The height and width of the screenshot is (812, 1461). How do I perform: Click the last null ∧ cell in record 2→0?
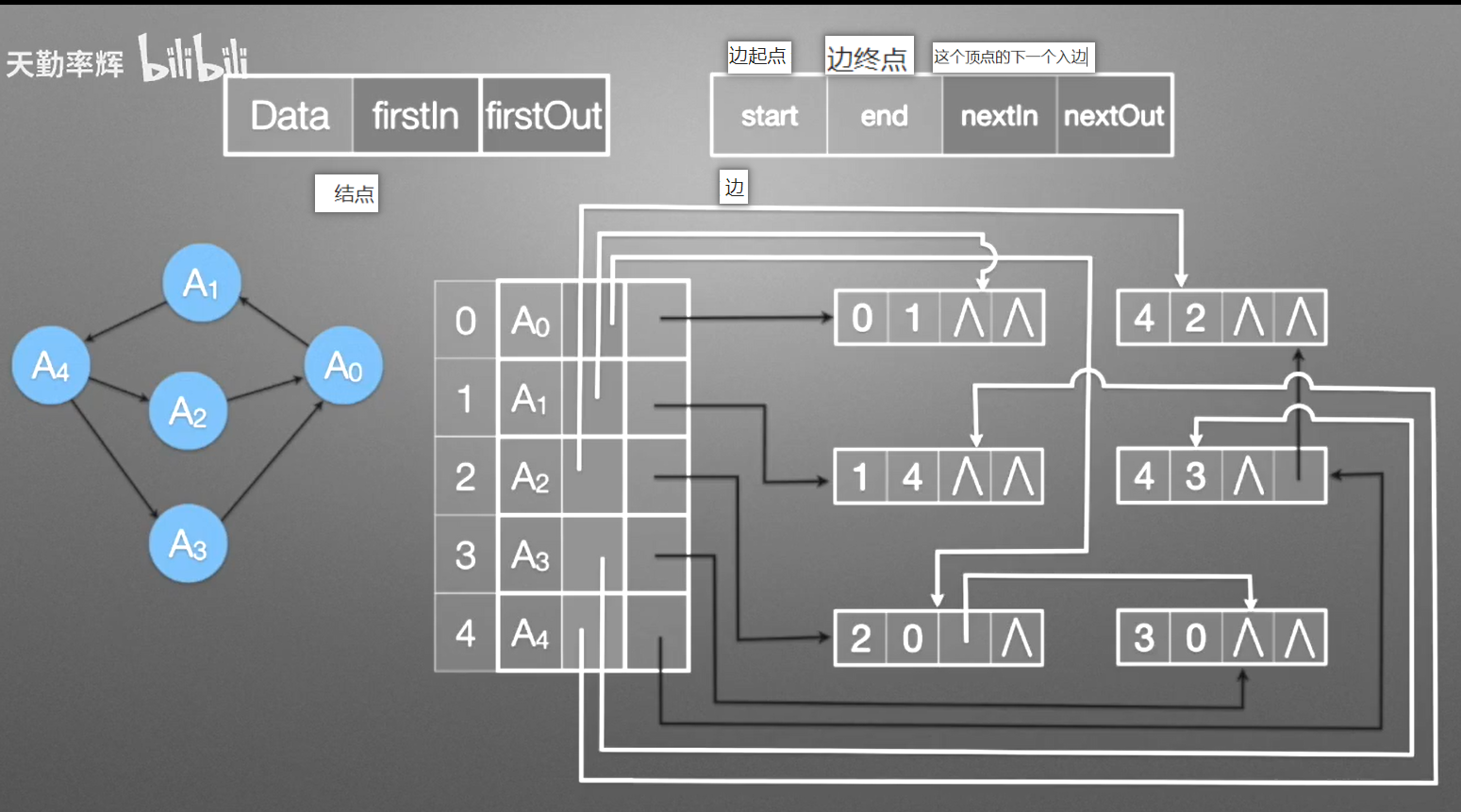pos(1017,638)
